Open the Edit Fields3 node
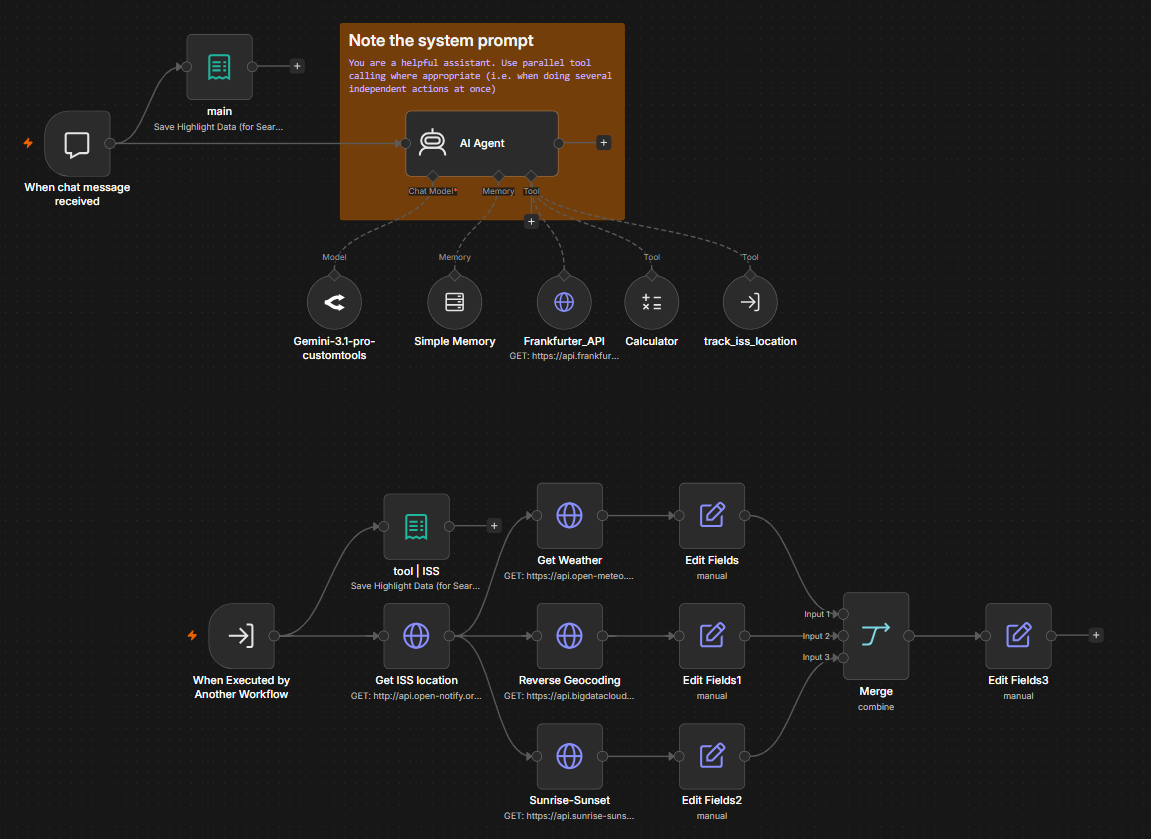1151x839 pixels. click(x=1018, y=636)
